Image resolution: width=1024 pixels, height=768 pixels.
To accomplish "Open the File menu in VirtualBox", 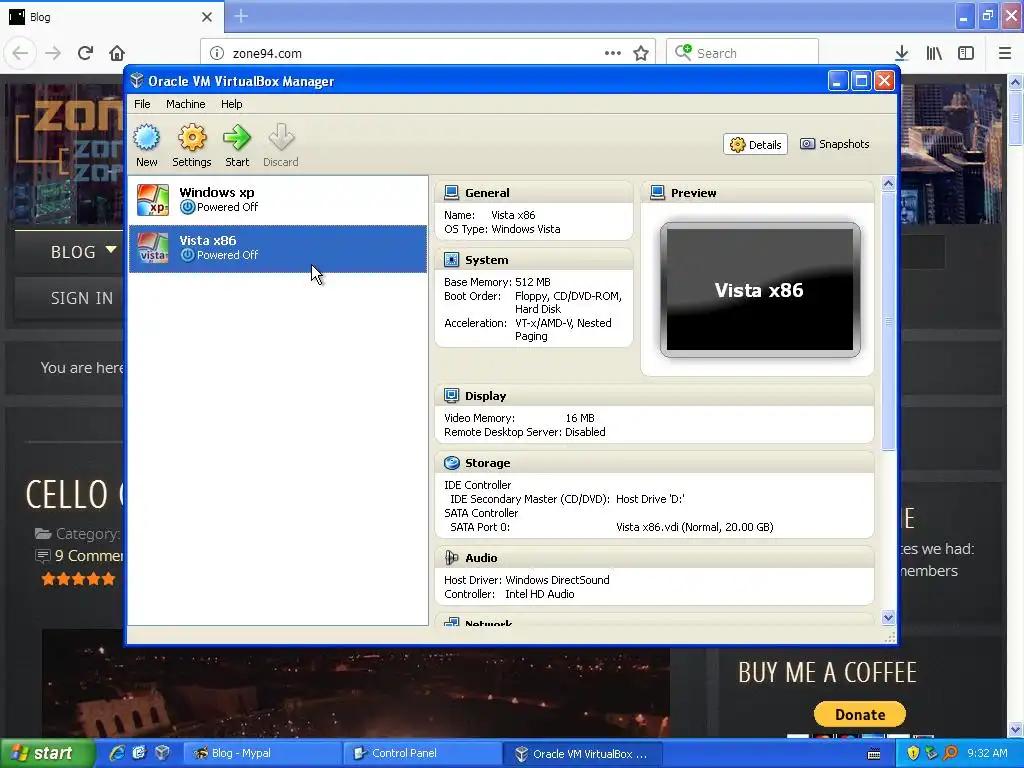I will tap(142, 104).
